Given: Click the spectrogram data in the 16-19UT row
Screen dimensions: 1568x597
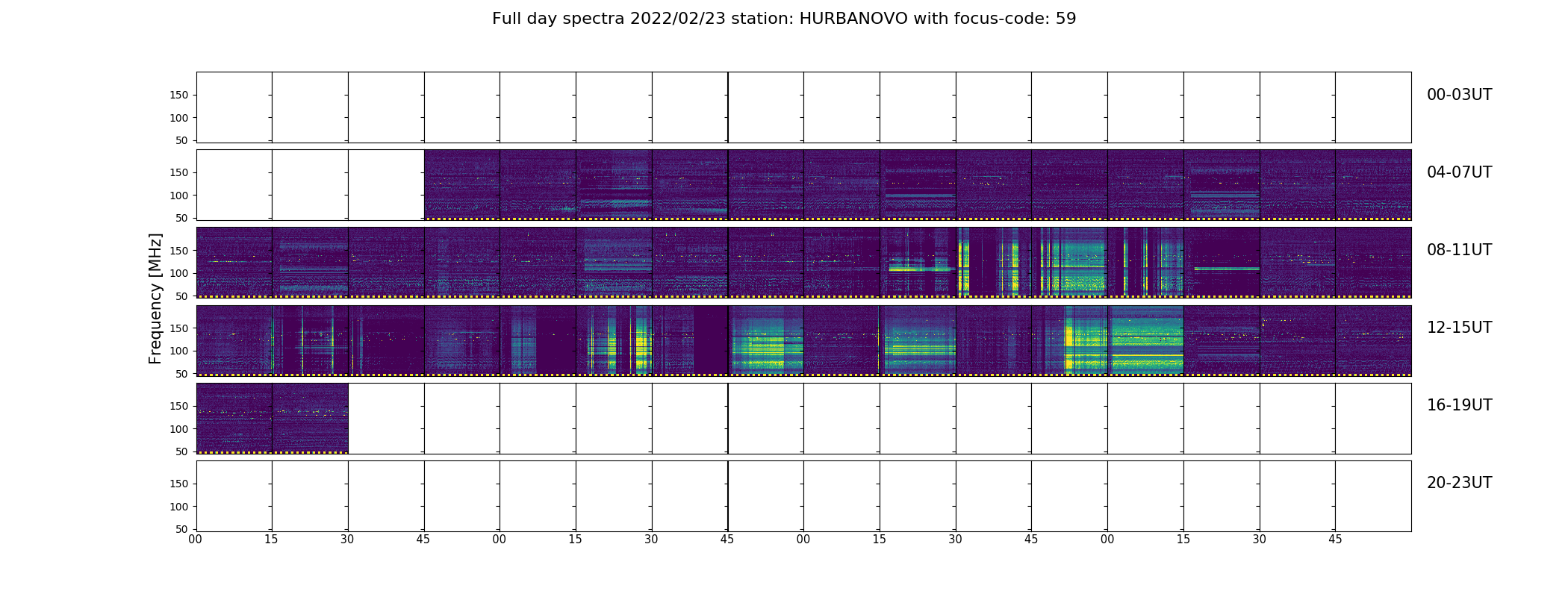Looking at the screenshot, I should 272,418.
